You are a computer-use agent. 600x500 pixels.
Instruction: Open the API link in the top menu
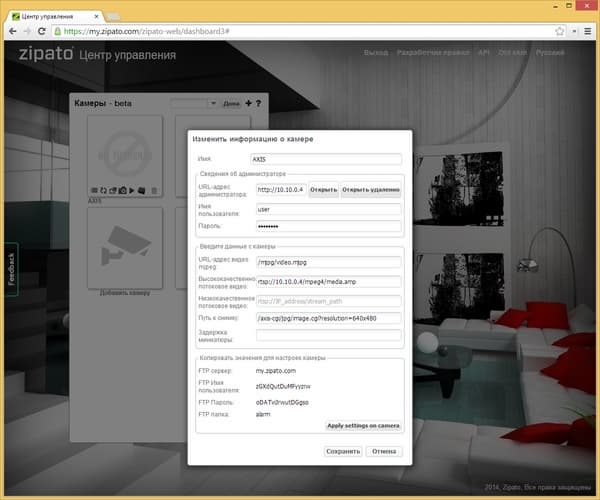[x=484, y=52]
